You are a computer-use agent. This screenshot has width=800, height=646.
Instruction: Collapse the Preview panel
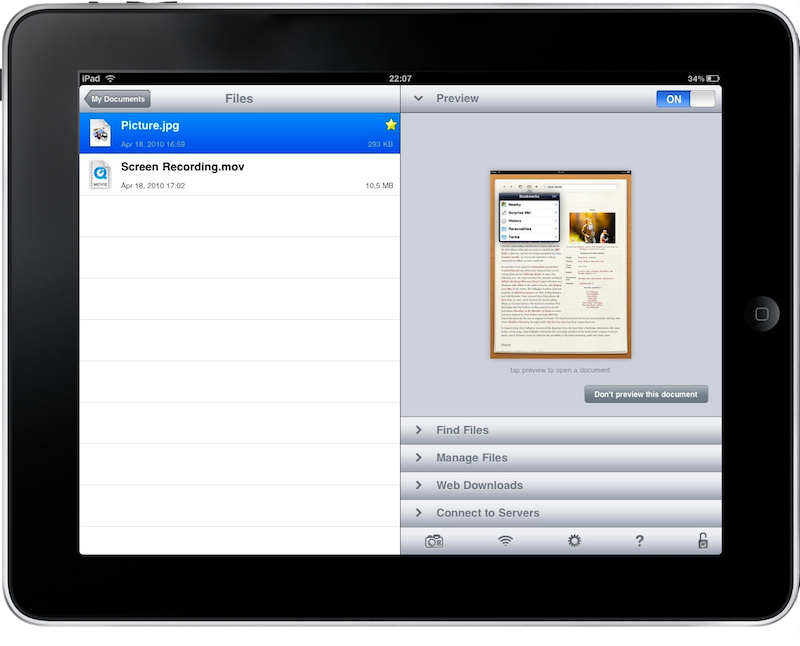tap(417, 99)
